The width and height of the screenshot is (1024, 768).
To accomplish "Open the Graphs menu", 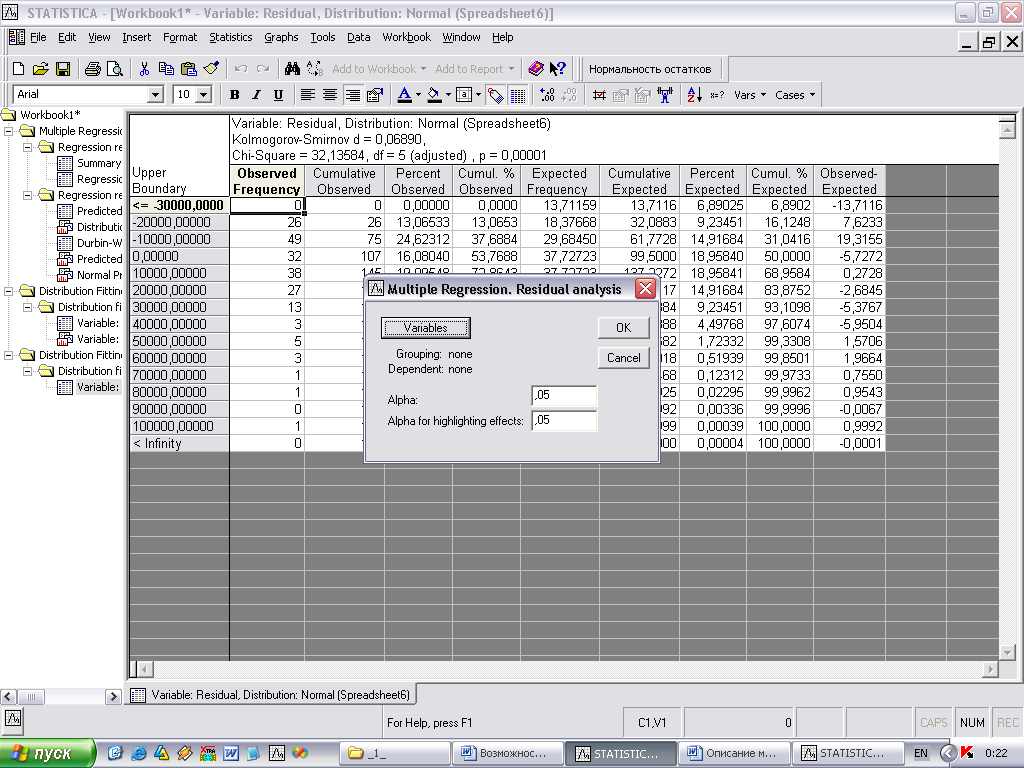I will (x=281, y=37).
